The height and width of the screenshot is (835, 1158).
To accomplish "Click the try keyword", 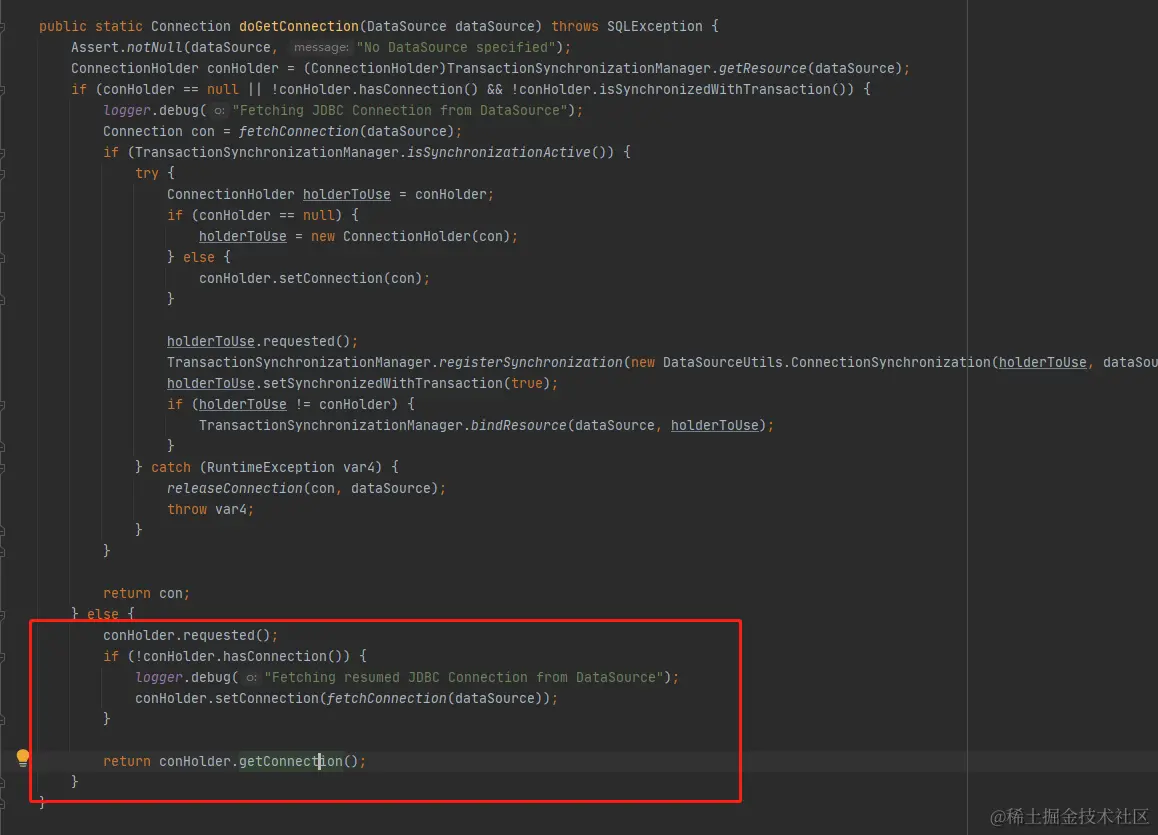I will 147,173.
